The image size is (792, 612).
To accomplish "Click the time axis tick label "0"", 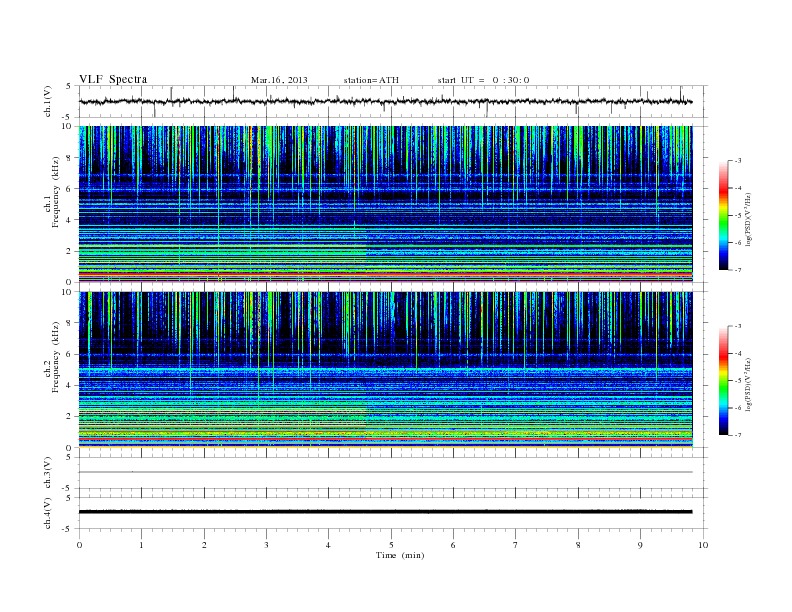I will tap(79, 545).
